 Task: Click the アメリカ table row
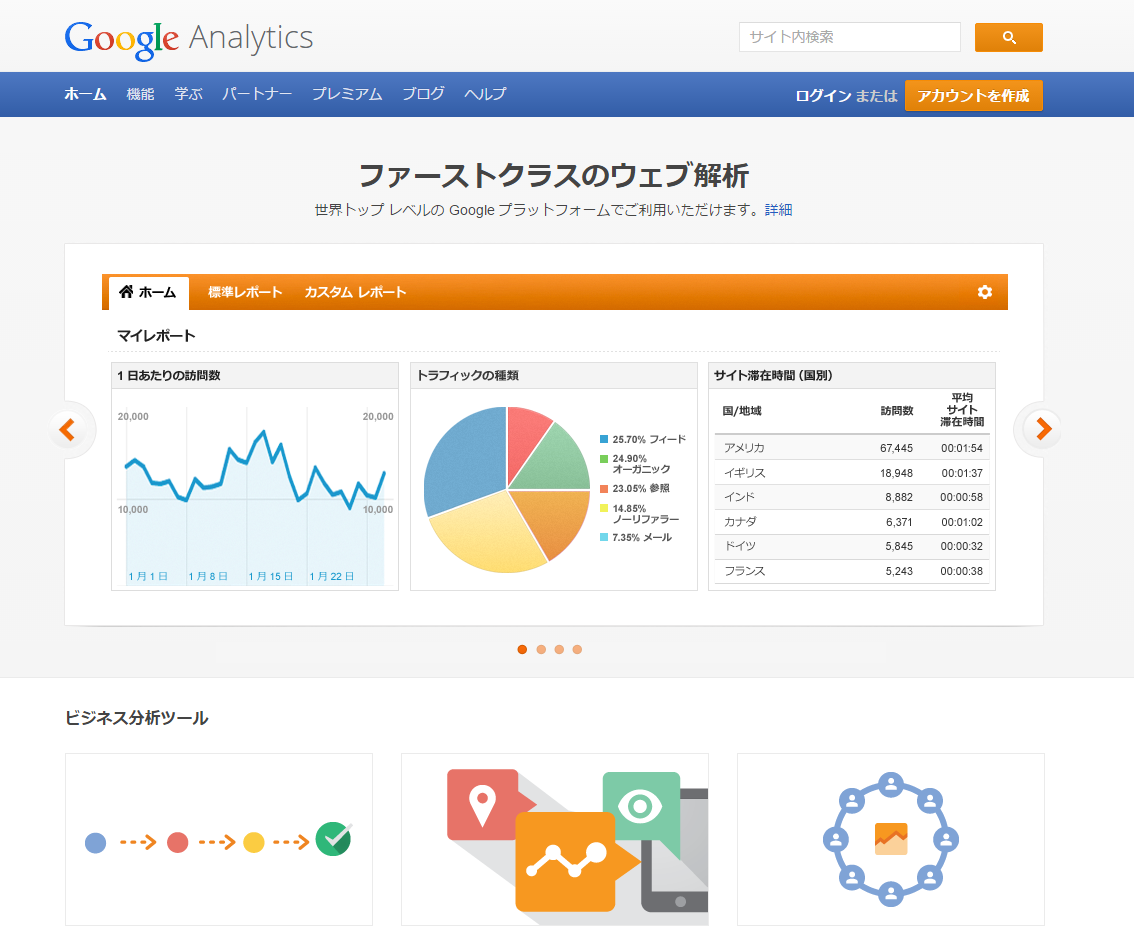[852, 448]
